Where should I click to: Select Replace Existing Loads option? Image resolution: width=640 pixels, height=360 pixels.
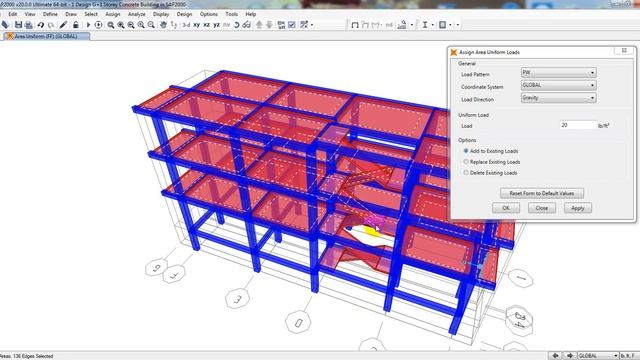point(492,162)
